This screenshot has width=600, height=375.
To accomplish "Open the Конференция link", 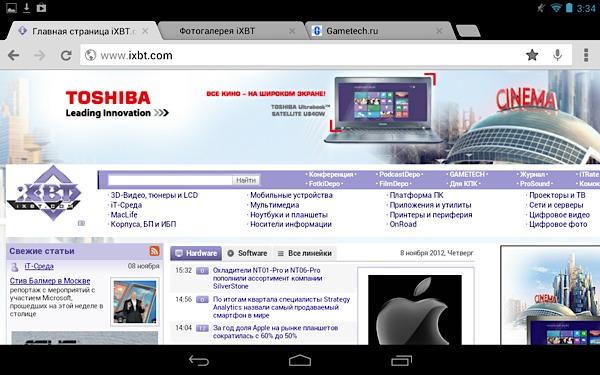I will click(x=331, y=174).
